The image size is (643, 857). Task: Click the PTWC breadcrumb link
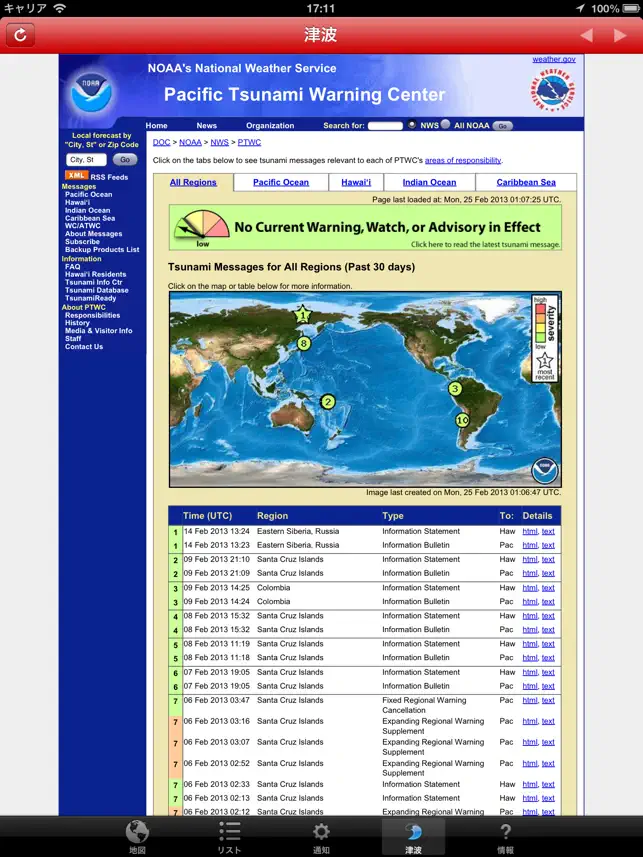coord(249,142)
